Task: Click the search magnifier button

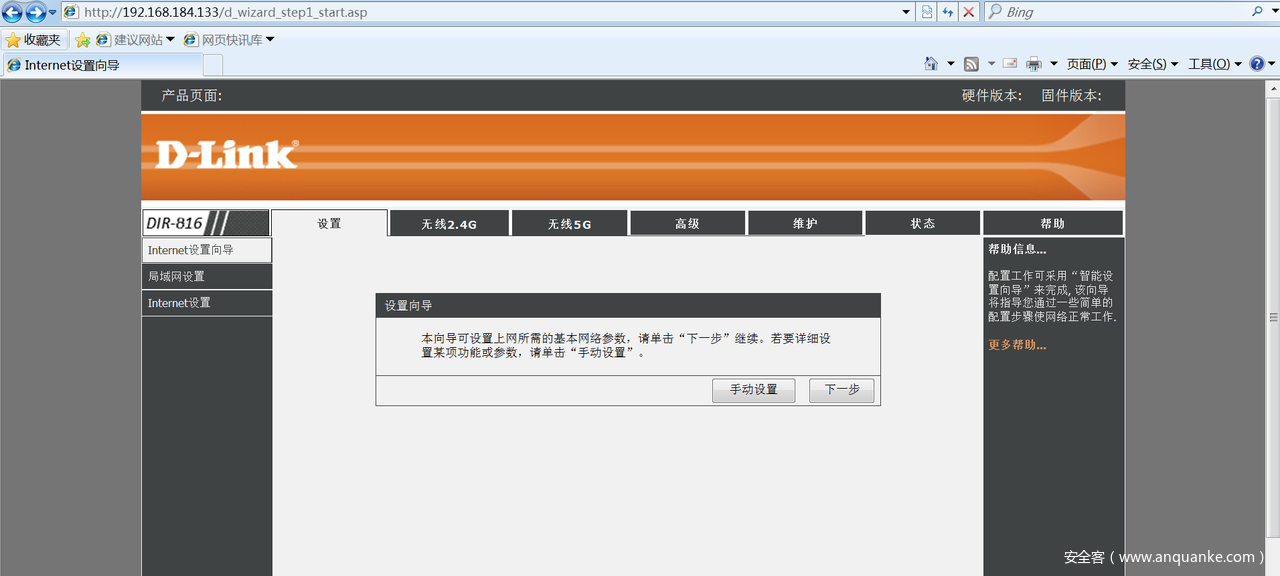Action: 1257,12
